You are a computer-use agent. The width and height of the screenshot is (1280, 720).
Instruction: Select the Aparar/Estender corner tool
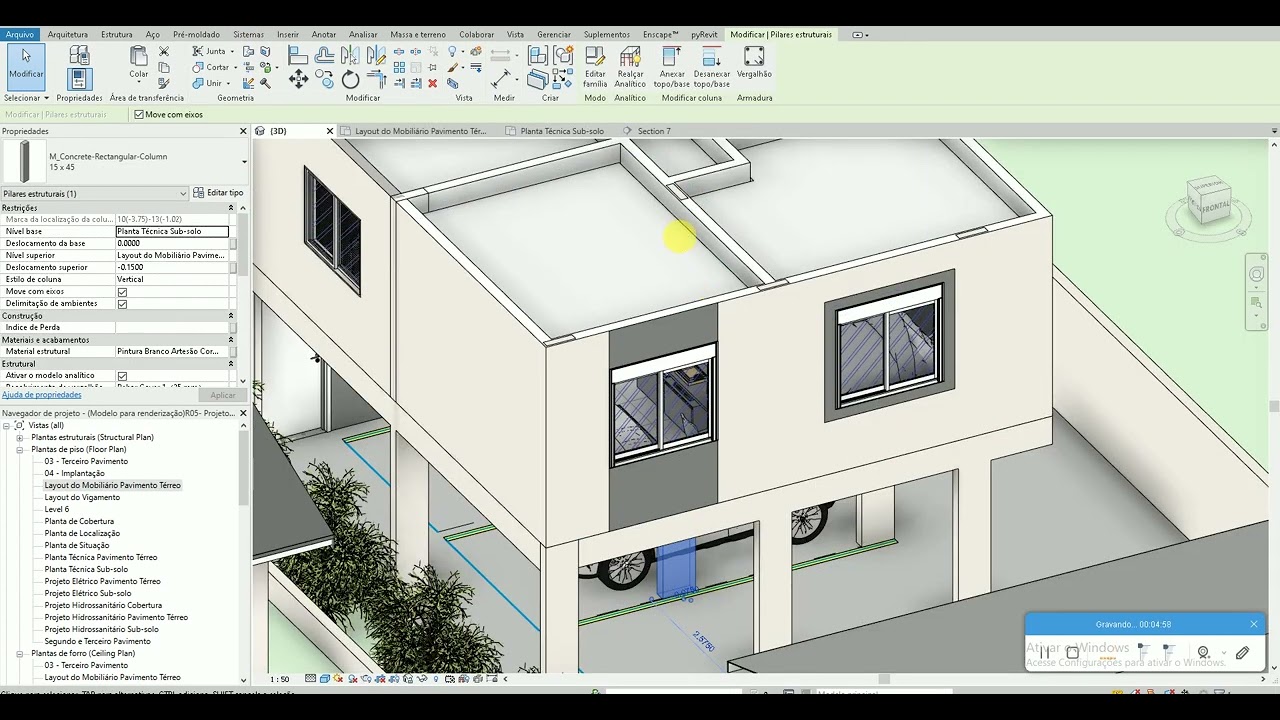376,80
